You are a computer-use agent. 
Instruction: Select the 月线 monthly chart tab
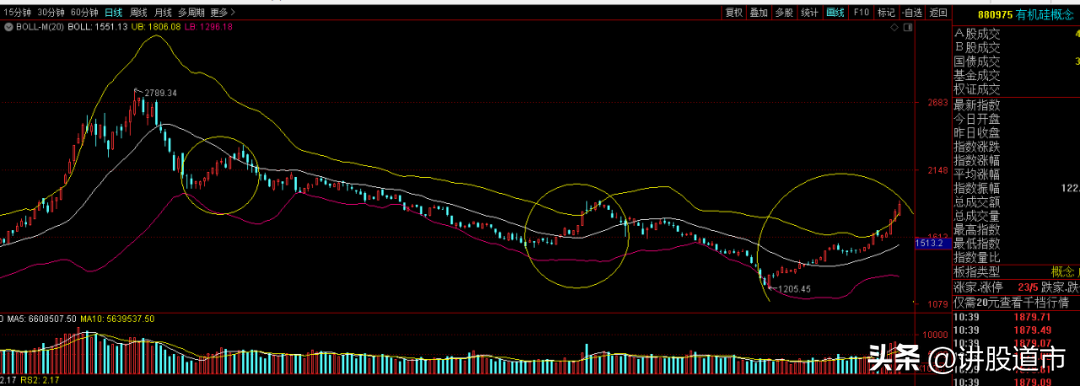(x=163, y=12)
